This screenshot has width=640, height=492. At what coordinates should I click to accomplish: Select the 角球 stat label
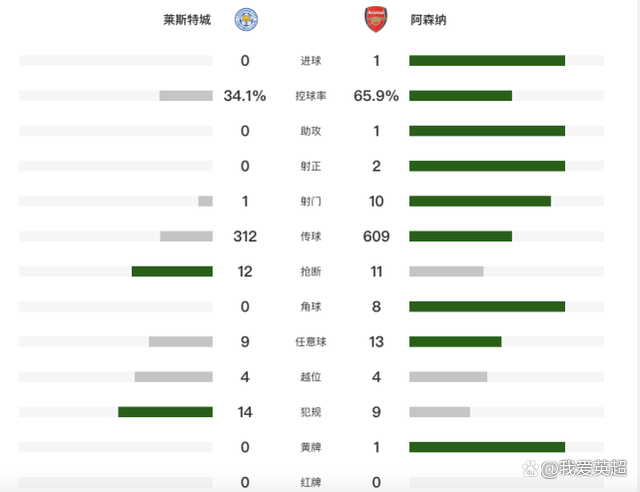click(311, 306)
